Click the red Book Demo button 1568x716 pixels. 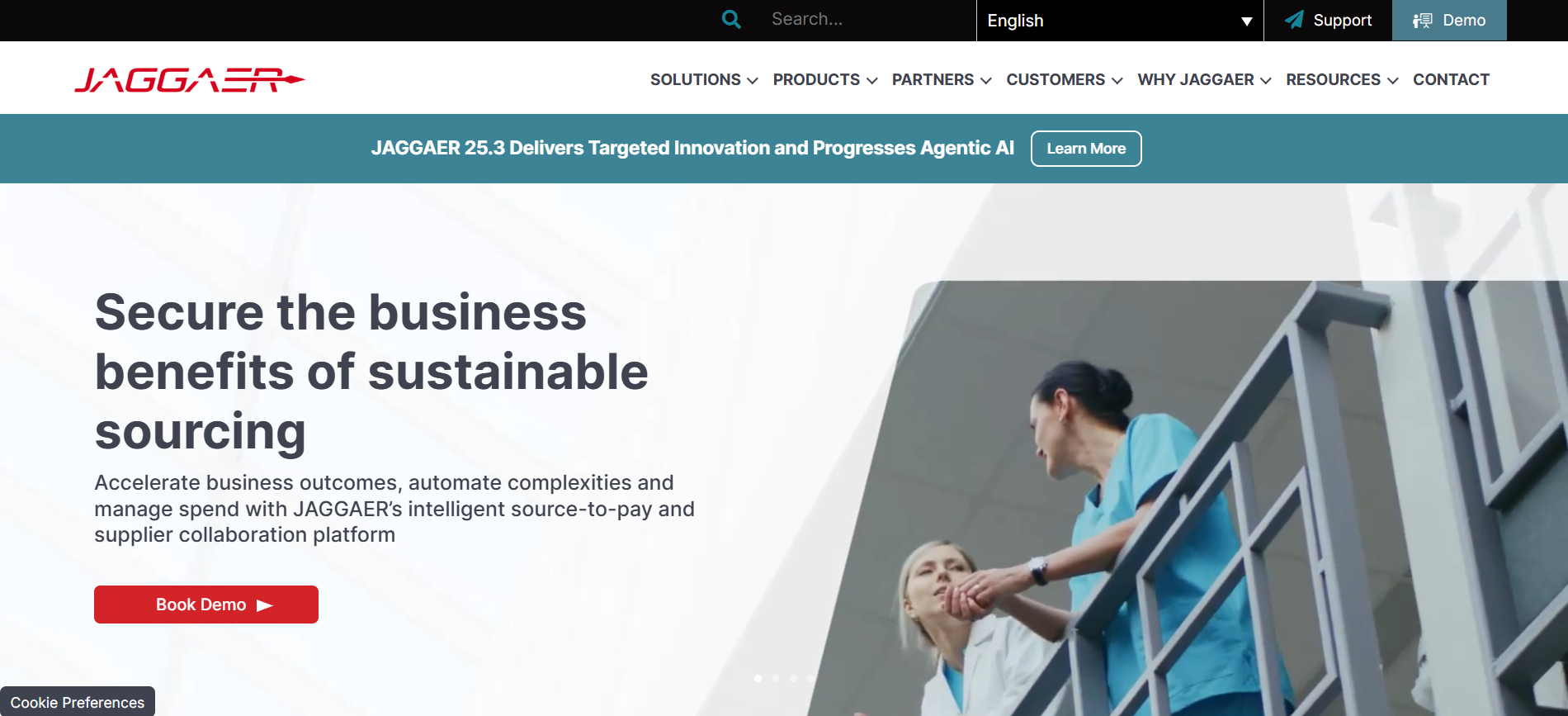click(x=206, y=605)
